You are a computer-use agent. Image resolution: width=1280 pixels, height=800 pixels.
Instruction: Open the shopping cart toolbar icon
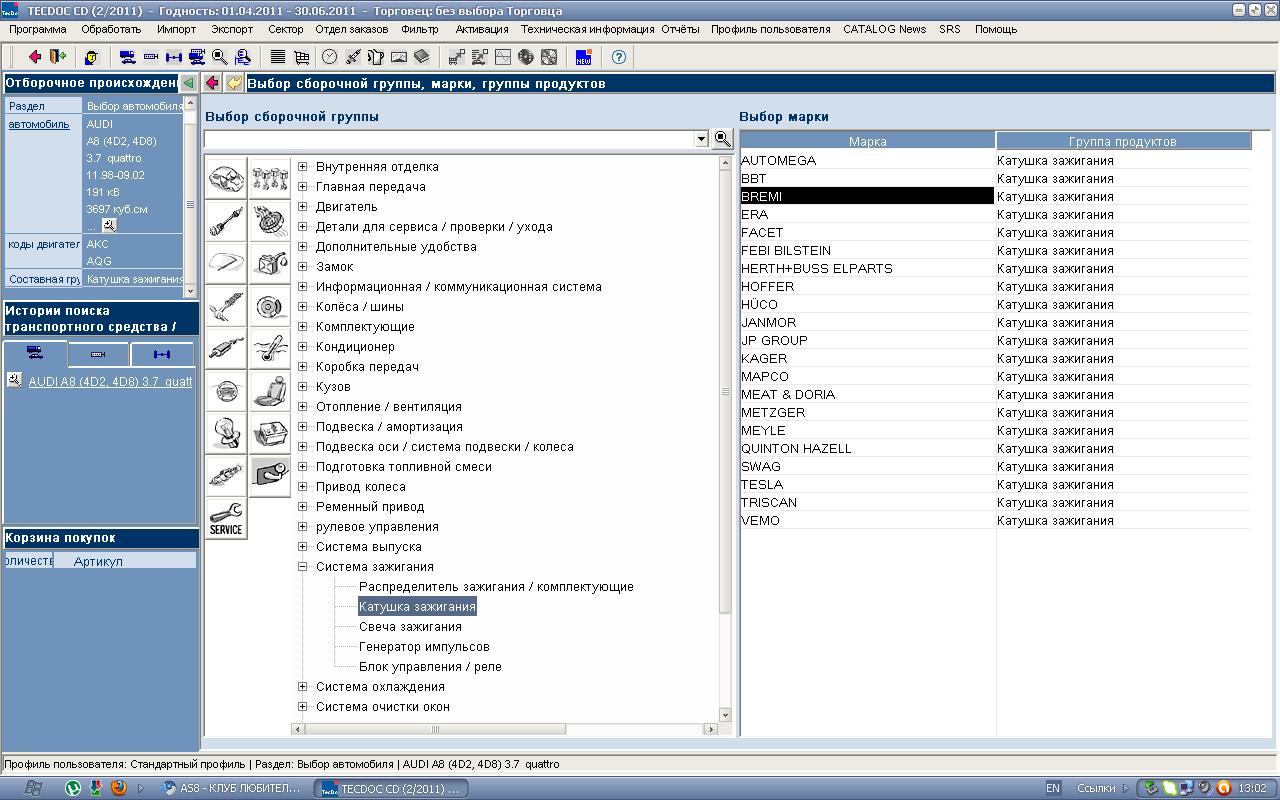pyautogui.click(x=302, y=57)
